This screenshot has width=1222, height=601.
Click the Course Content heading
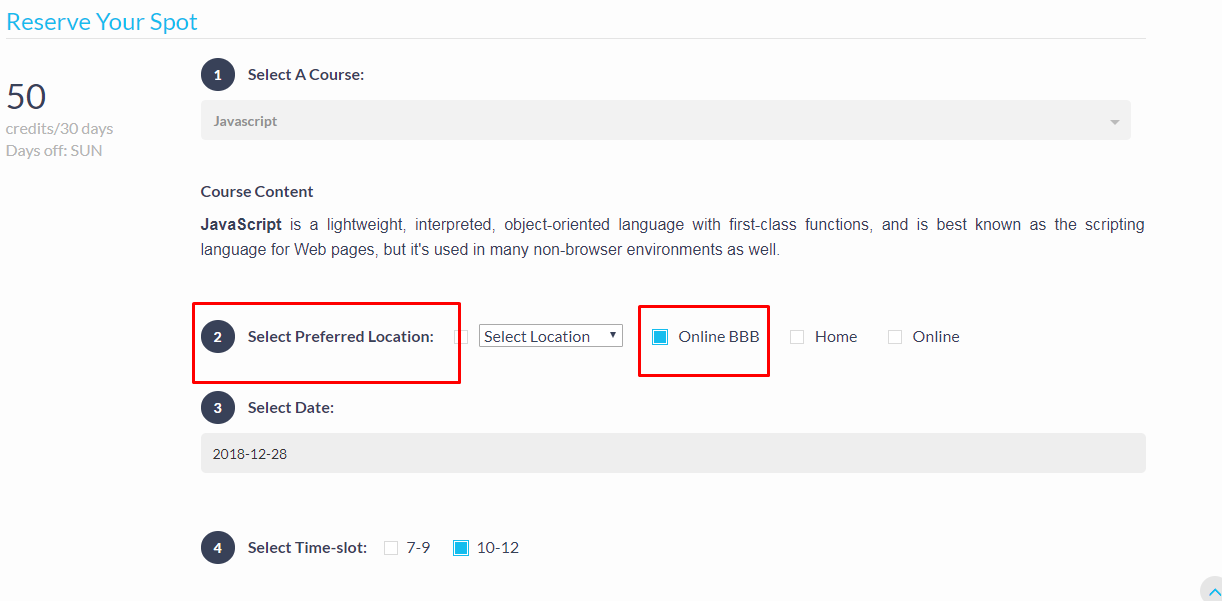click(x=257, y=192)
